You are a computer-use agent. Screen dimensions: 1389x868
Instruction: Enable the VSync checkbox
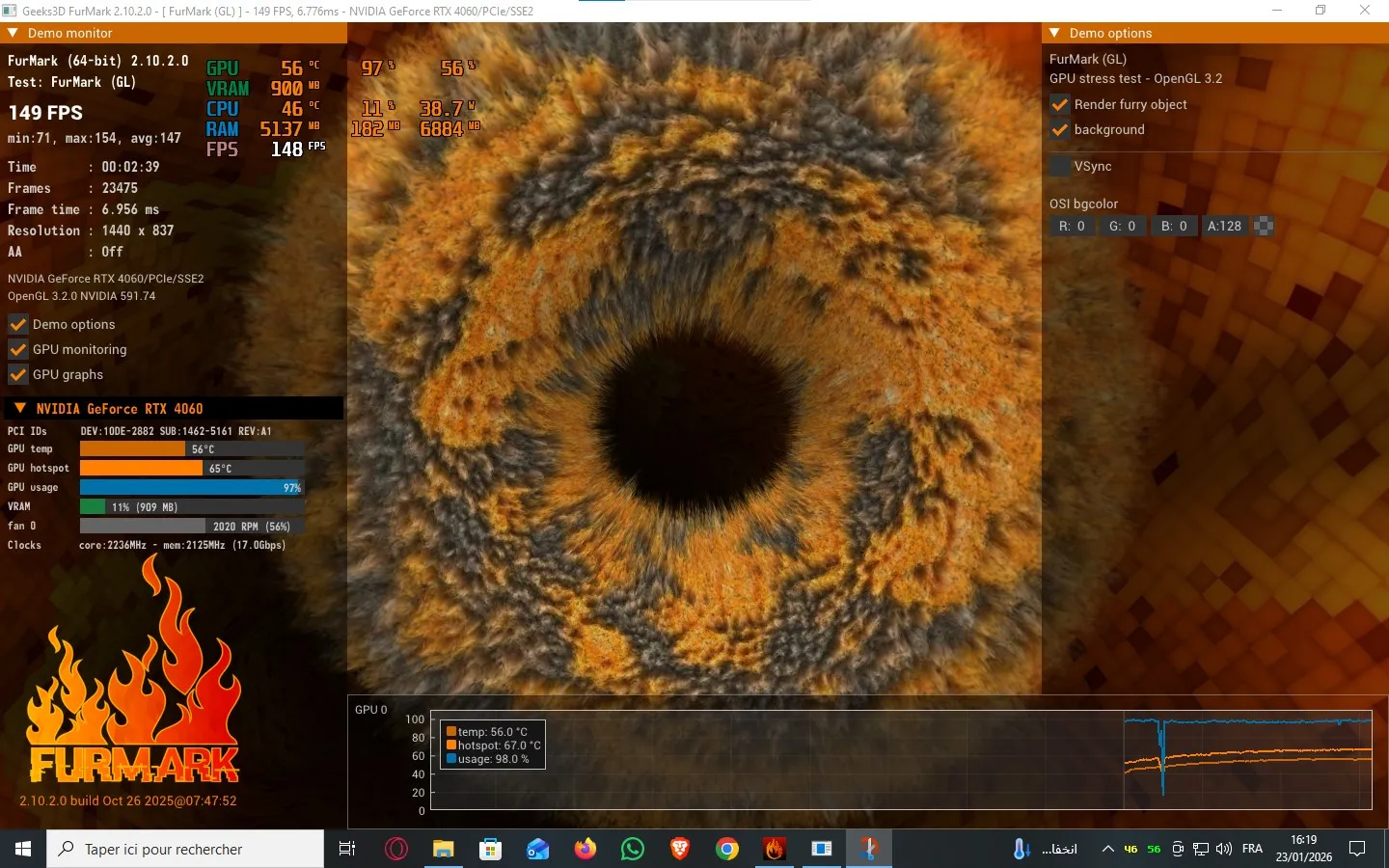point(1060,166)
